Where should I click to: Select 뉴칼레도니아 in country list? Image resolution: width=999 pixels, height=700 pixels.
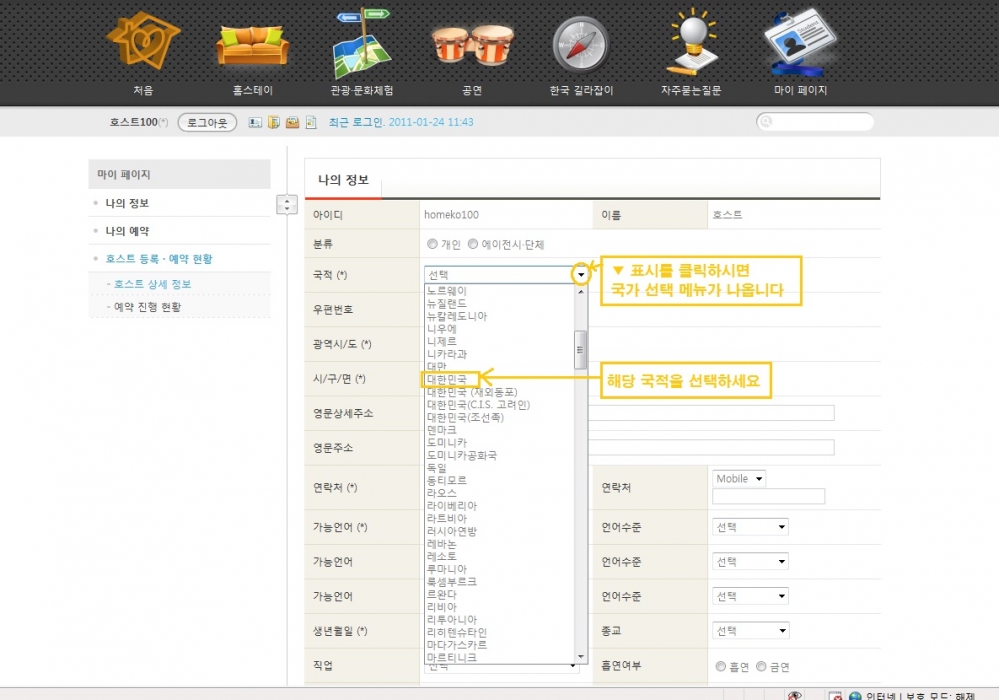pyautogui.click(x=457, y=316)
